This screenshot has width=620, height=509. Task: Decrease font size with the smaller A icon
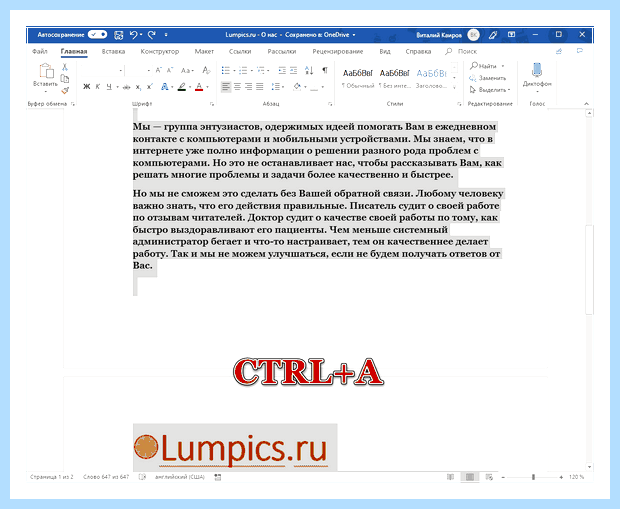pos(170,70)
